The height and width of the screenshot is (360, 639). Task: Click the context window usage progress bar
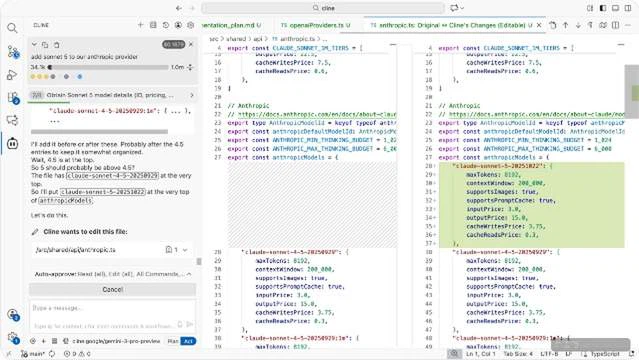click(x=108, y=67)
